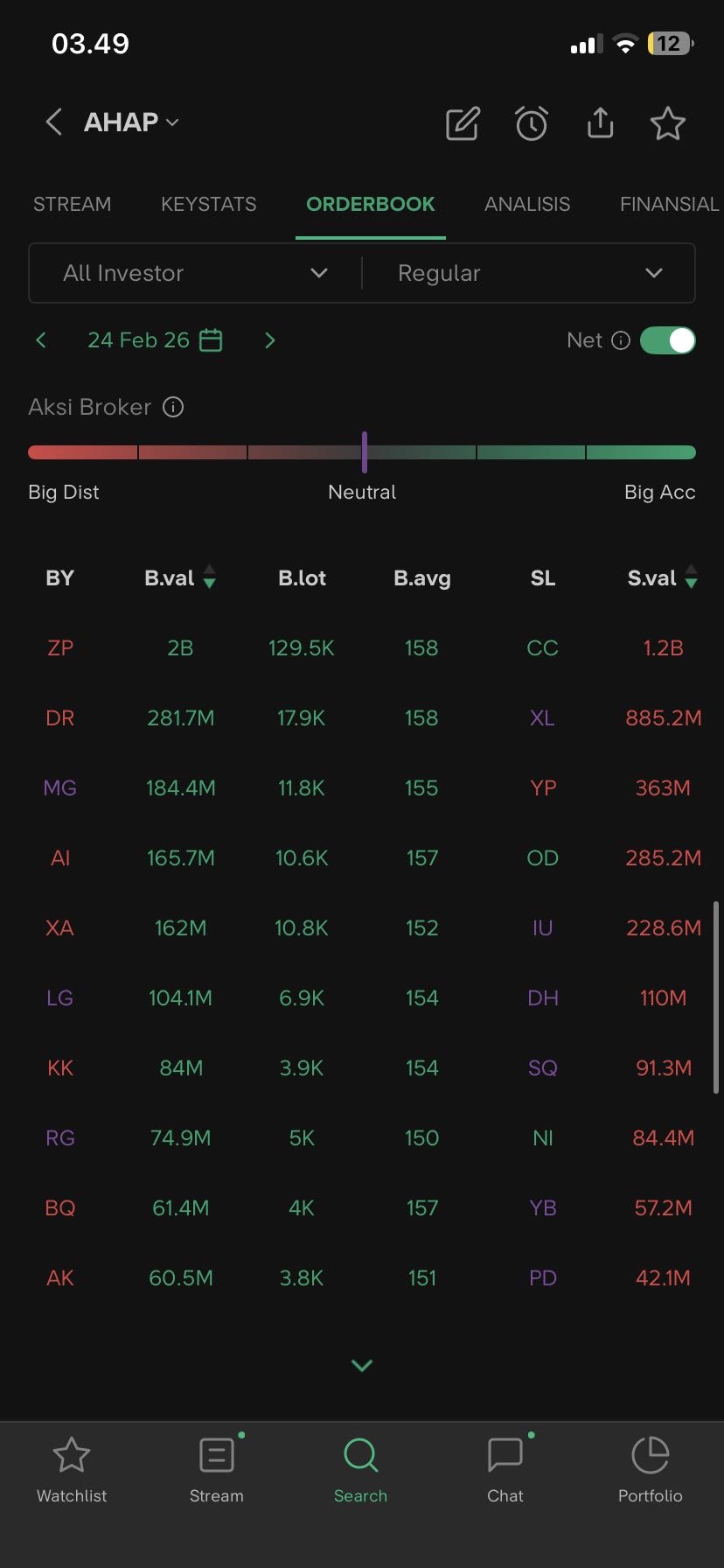Sort by S.val column arrows

(692, 577)
